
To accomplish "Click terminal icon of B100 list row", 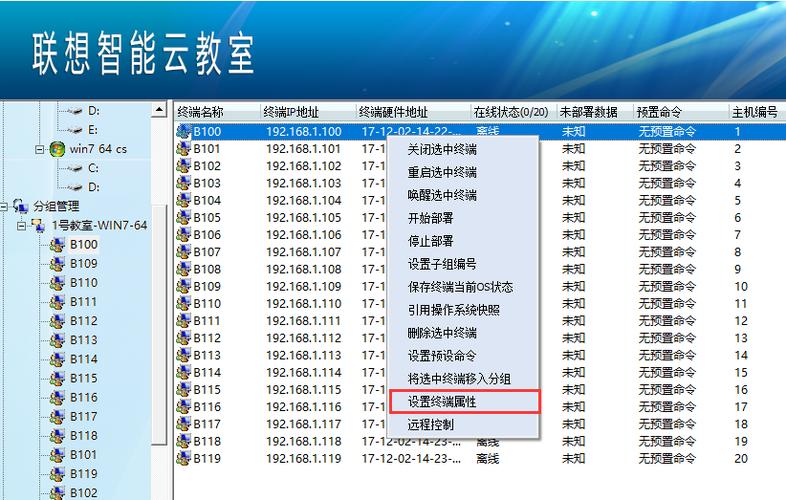I will click(183, 131).
